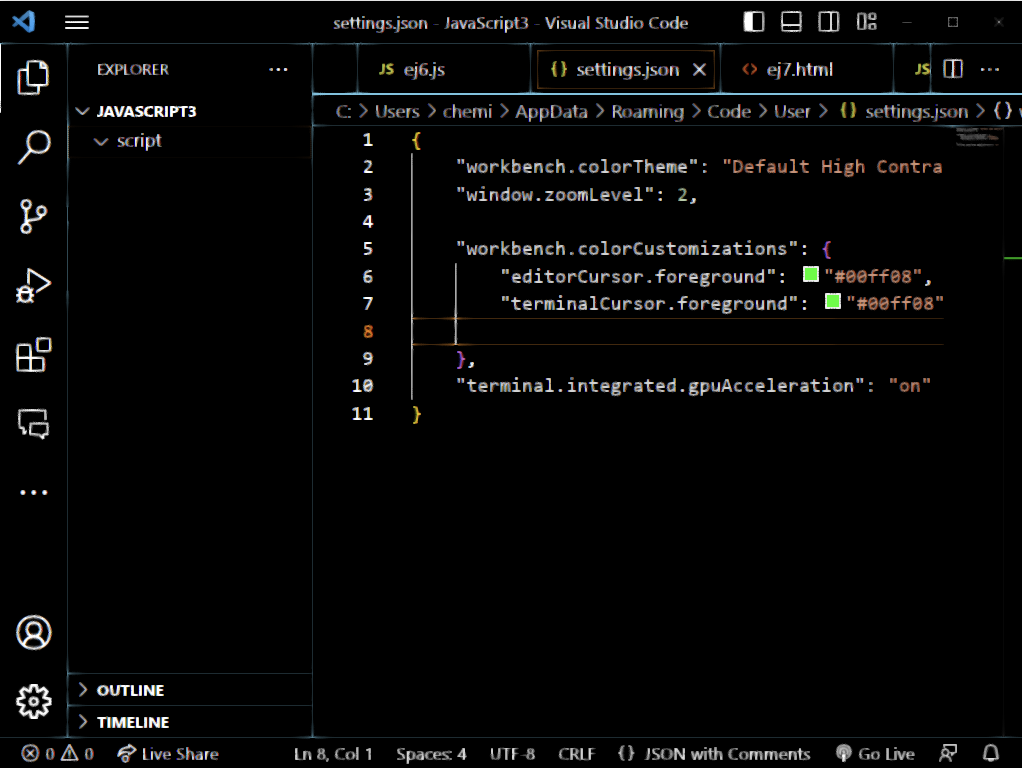The image size is (1022, 768).
Task: Click Users in the breadcrumb path
Action: tap(397, 111)
